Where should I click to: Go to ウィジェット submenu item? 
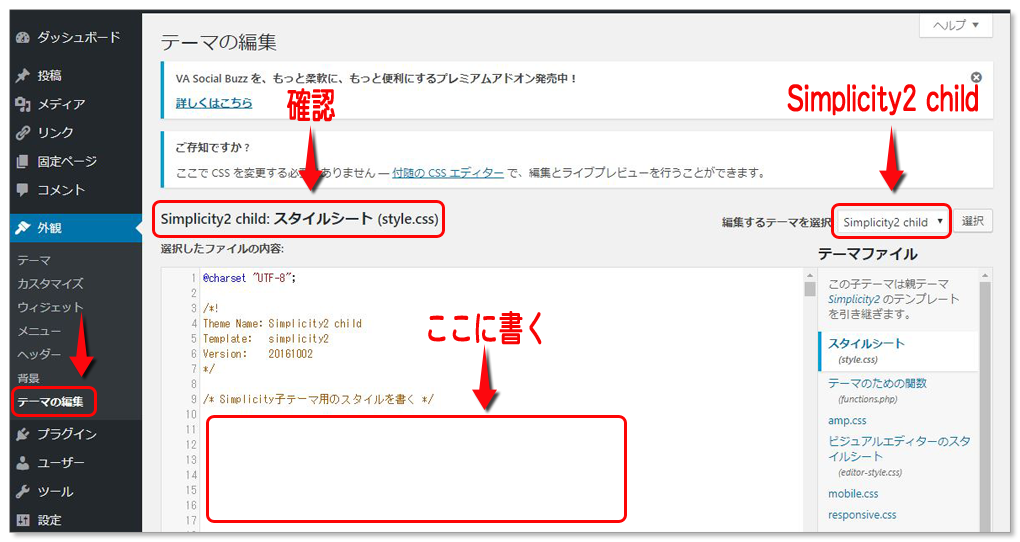pos(50,307)
